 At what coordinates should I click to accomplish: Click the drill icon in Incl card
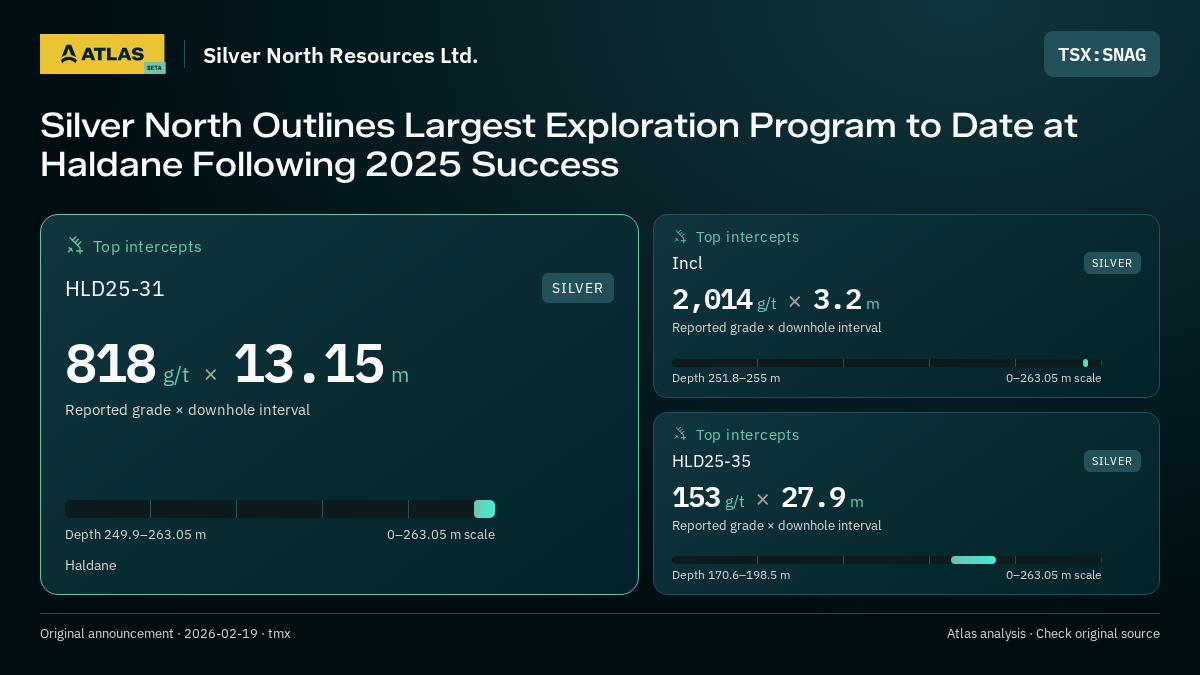pyautogui.click(x=680, y=236)
